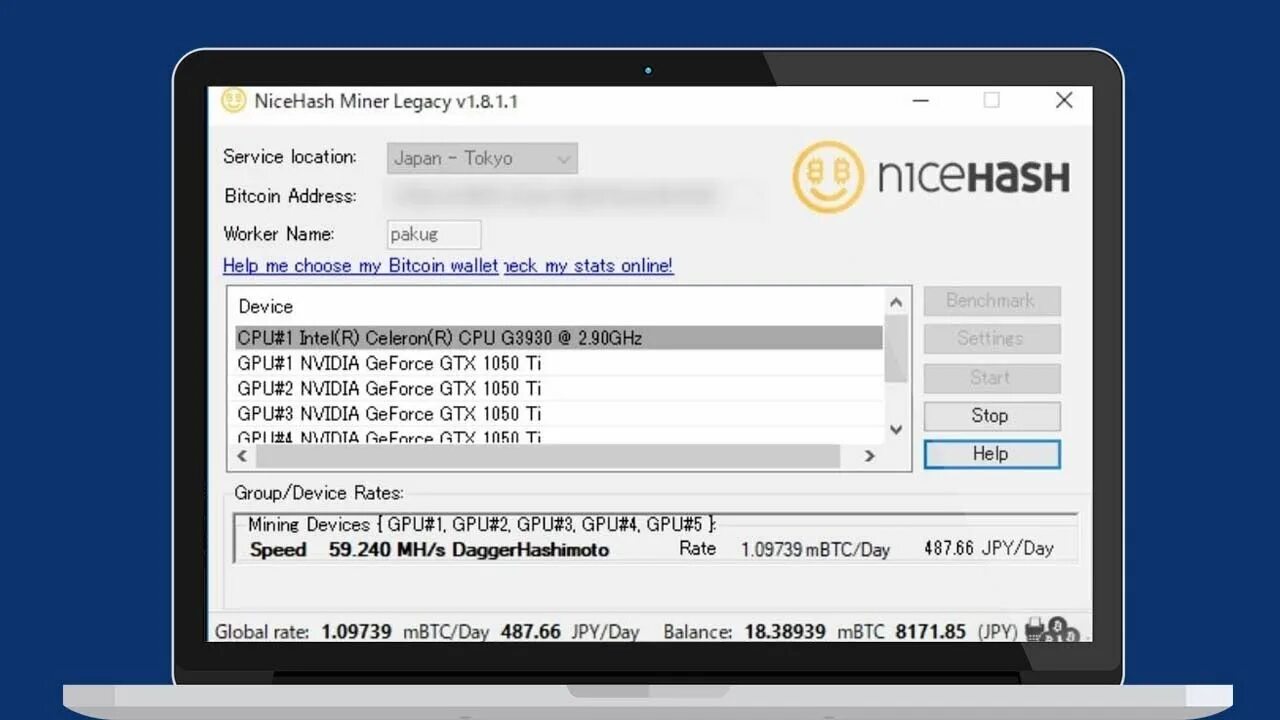
Task: Click the Worker Name field pakug
Action: (434, 235)
